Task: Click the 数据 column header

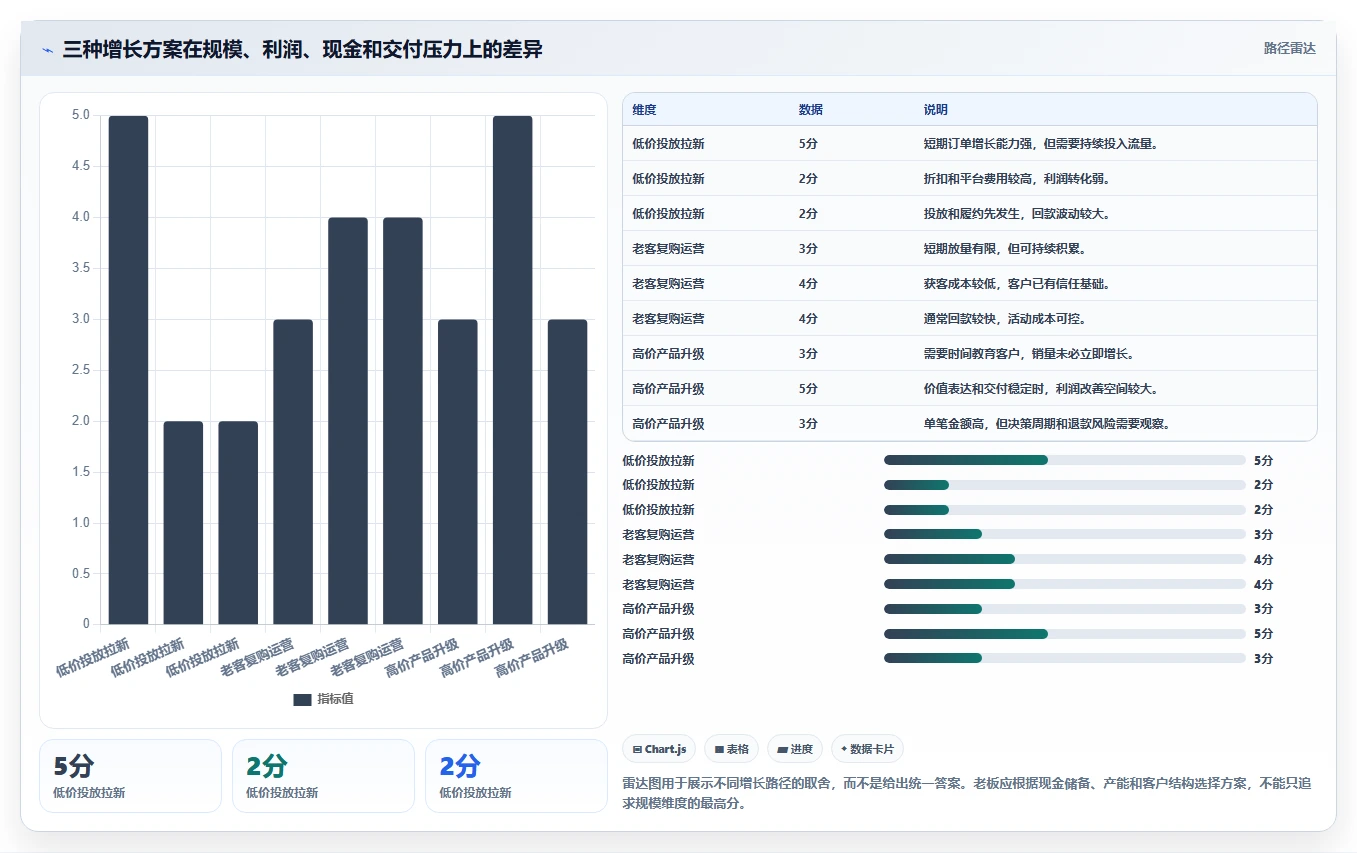Action: [811, 110]
